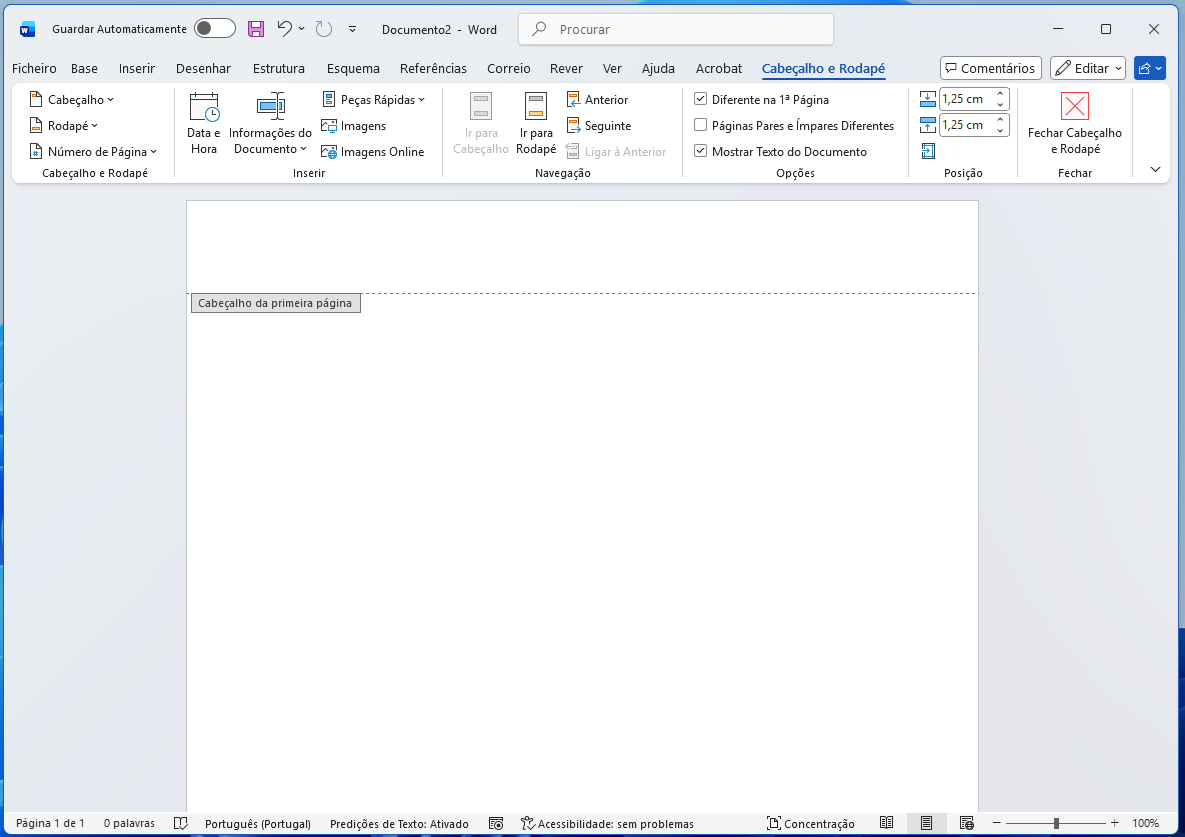Click the Procurar search box

coord(676,29)
